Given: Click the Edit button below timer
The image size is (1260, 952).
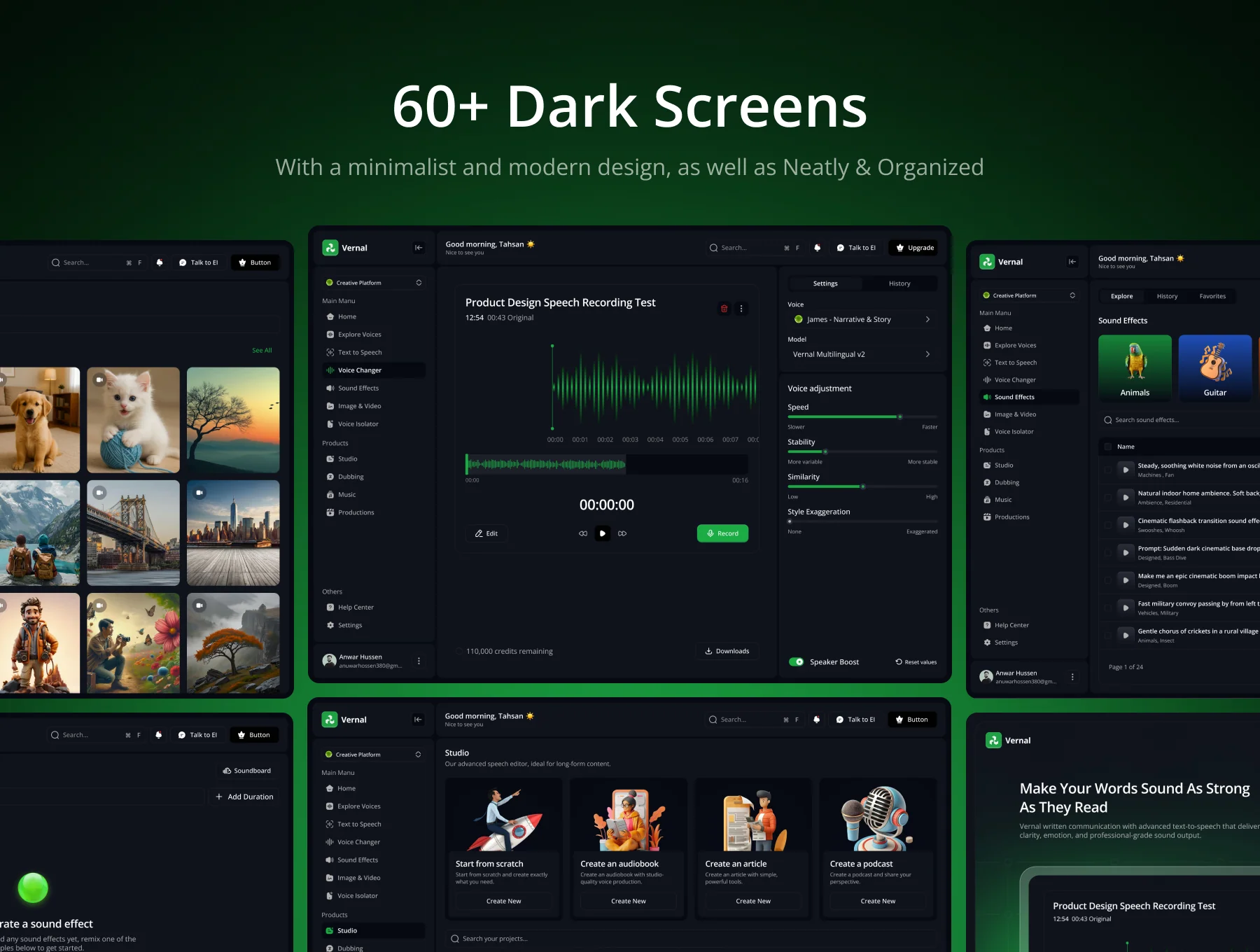Looking at the screenshot, I should [x=486, y=533].
